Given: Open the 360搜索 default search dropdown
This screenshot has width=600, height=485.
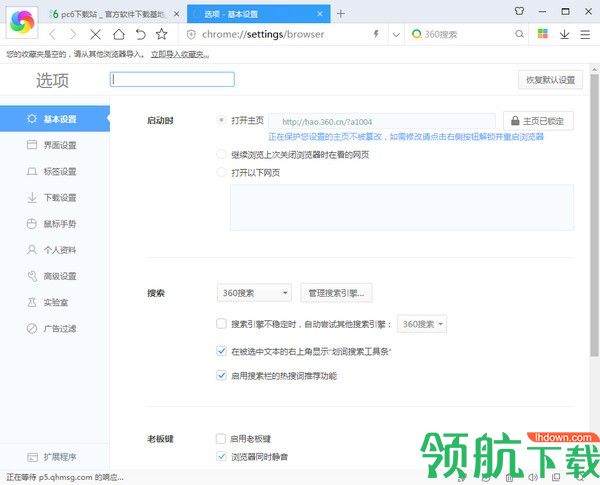Looking at the screenshot, I should coord(254,293).
